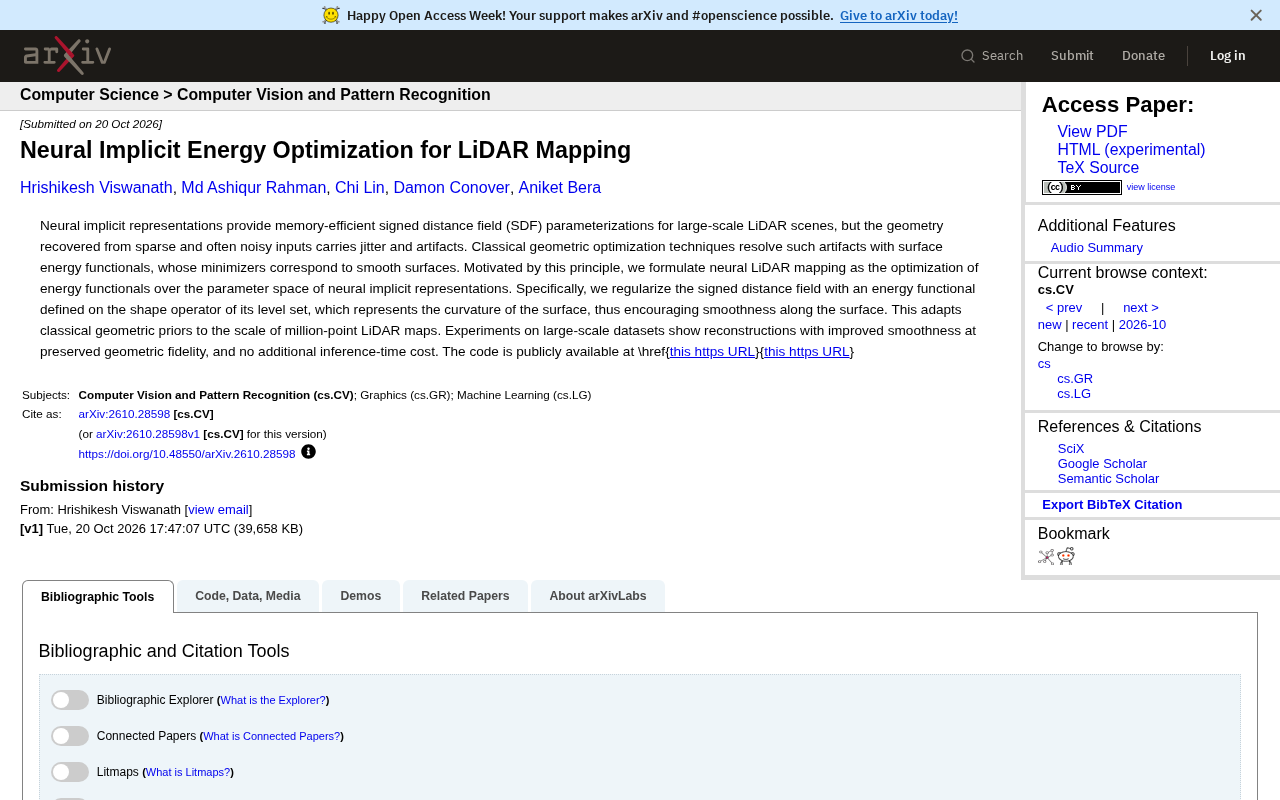The width and height of the screenshot is (1280, 800).
Task: Open the Demos tab
Action: pyautogui.click(x=361, y=596)
